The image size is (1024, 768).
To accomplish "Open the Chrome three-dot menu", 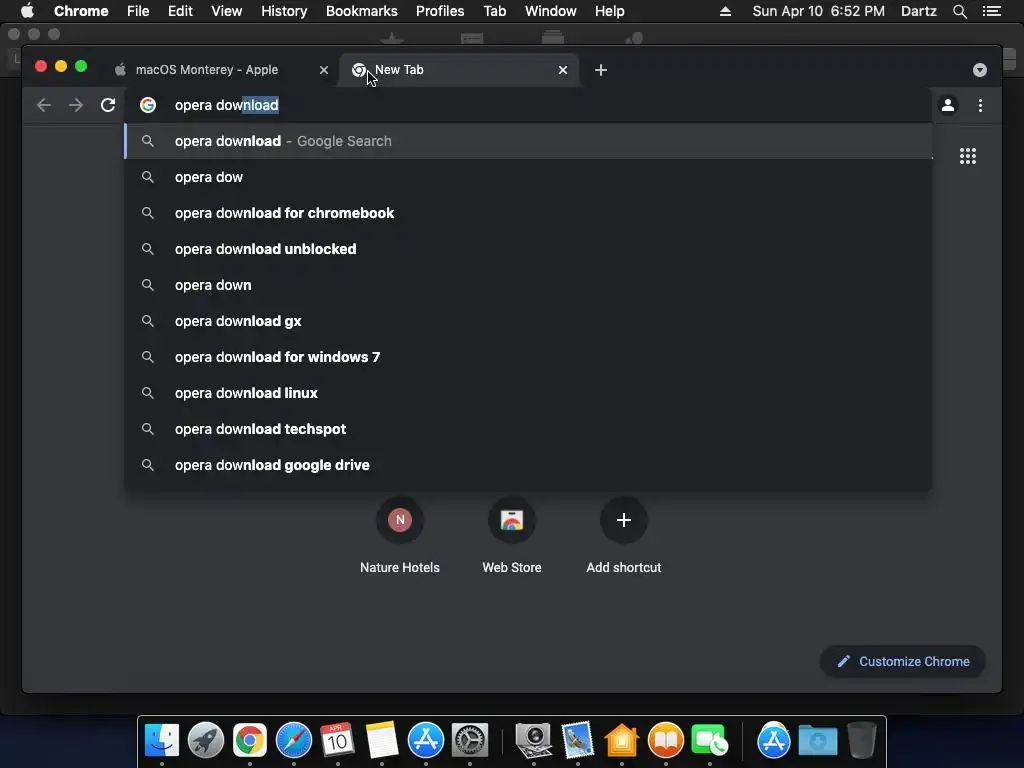I will [x=980, y=105].
